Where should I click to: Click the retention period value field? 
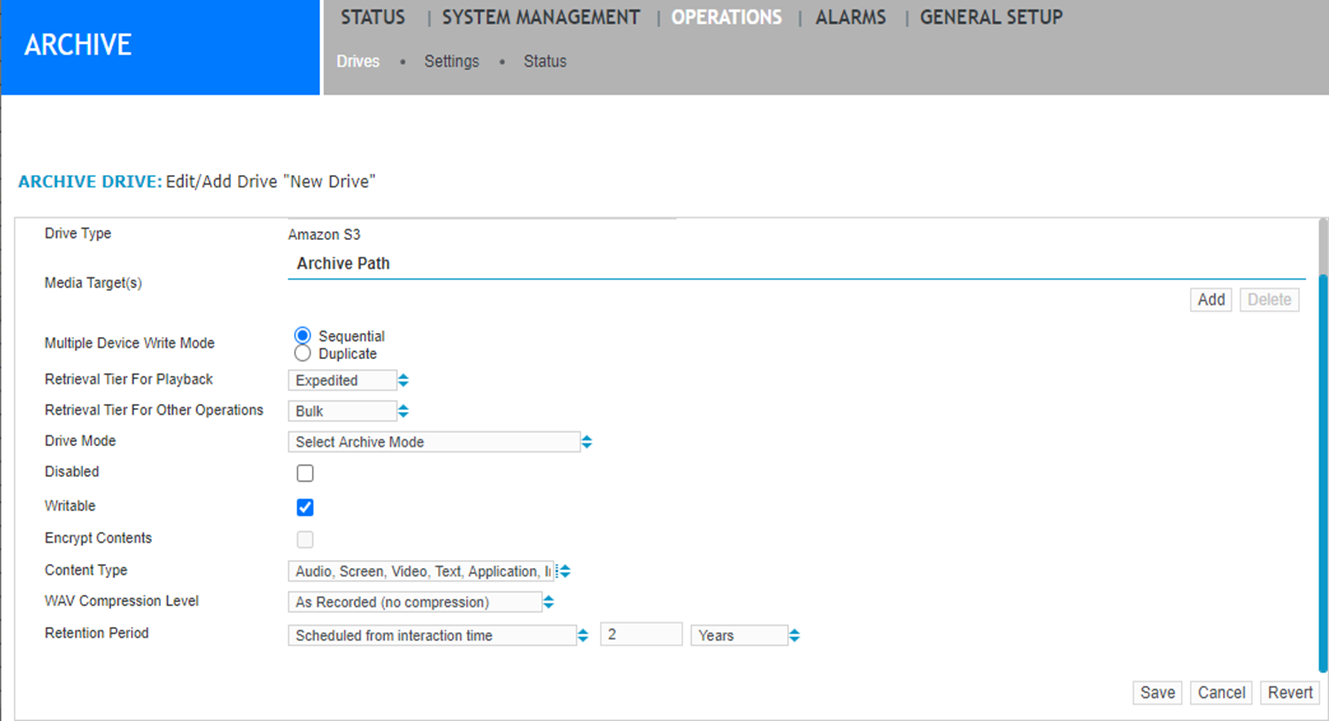click(640, 634)
